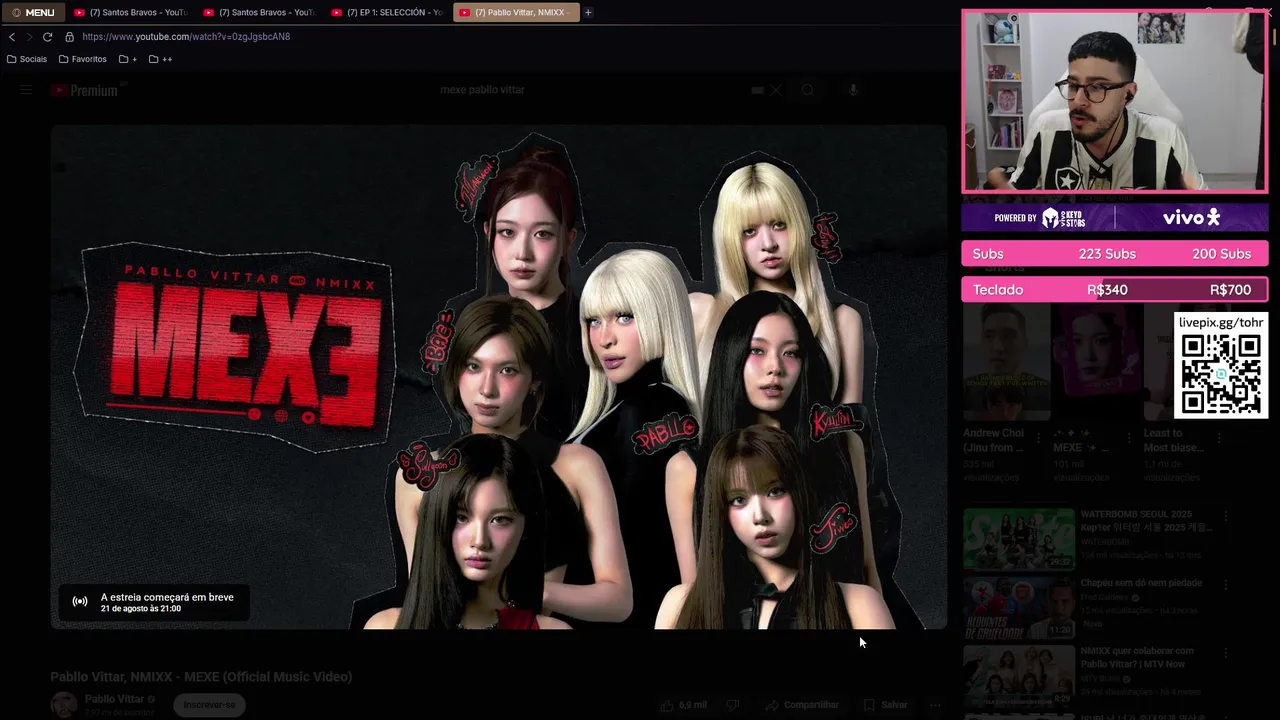Image resolution: width=1280 pixels, height=720 pixels.
Task: Open WATERBOMB SEOUL 2025 video thumbnail
Action: [x=1019, y=539]
